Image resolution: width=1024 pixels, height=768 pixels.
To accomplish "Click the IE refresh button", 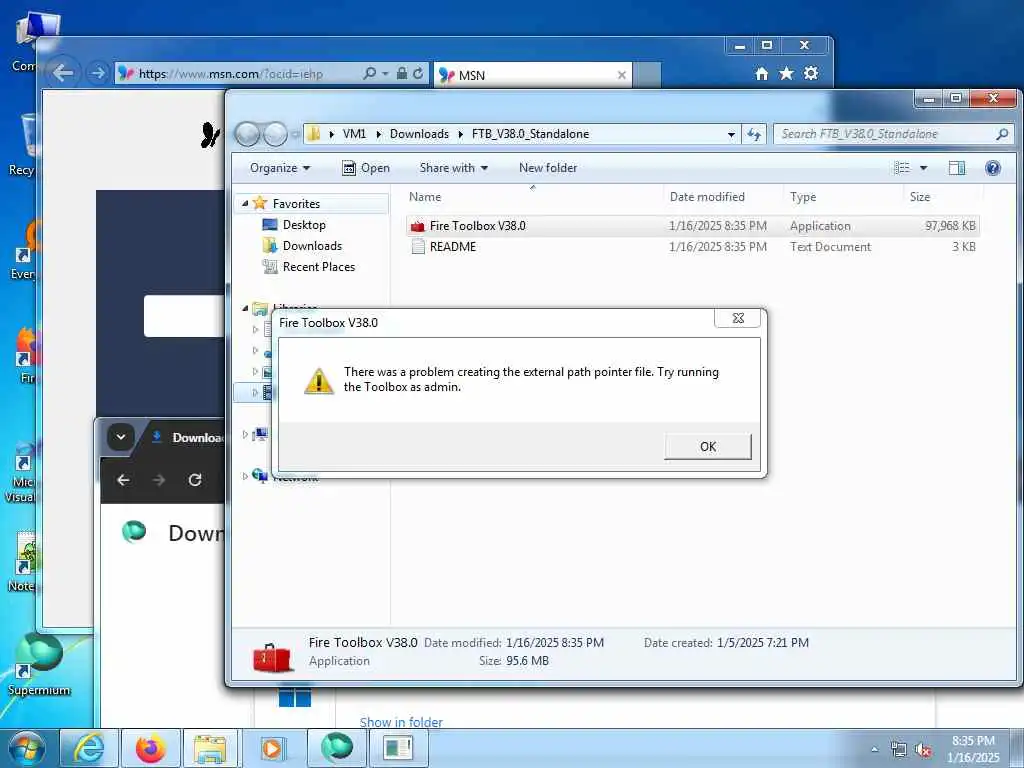I will (x=418, y=73).
